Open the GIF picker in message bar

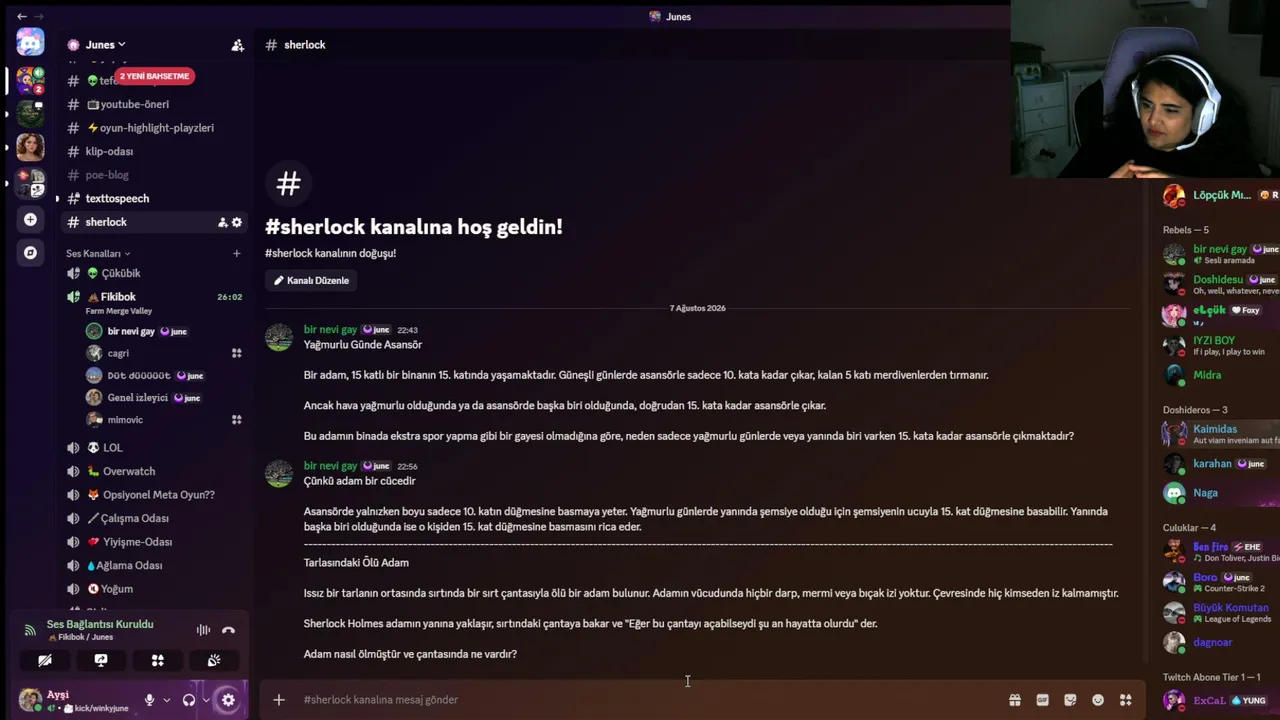tap(1042, 700)
